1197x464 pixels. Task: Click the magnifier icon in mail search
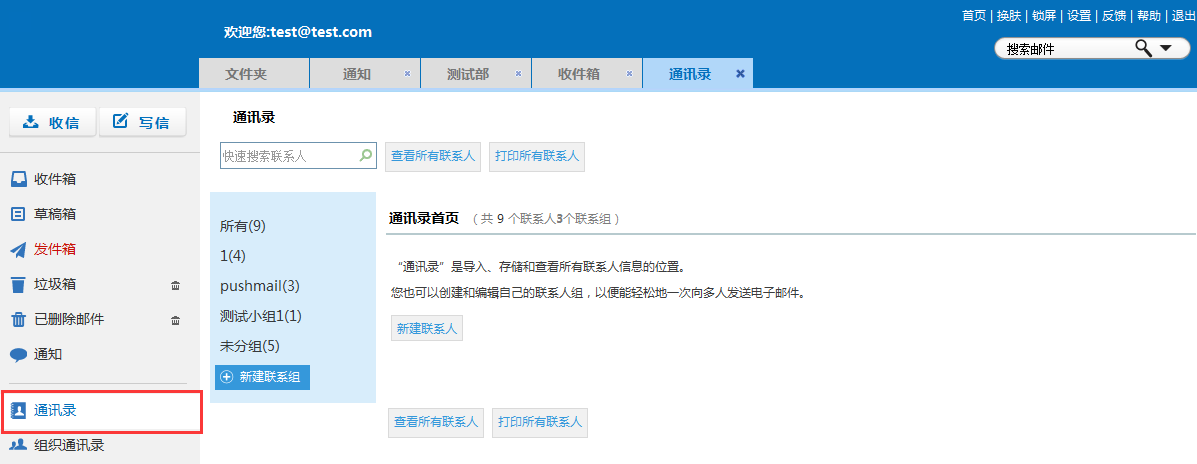1142,48
